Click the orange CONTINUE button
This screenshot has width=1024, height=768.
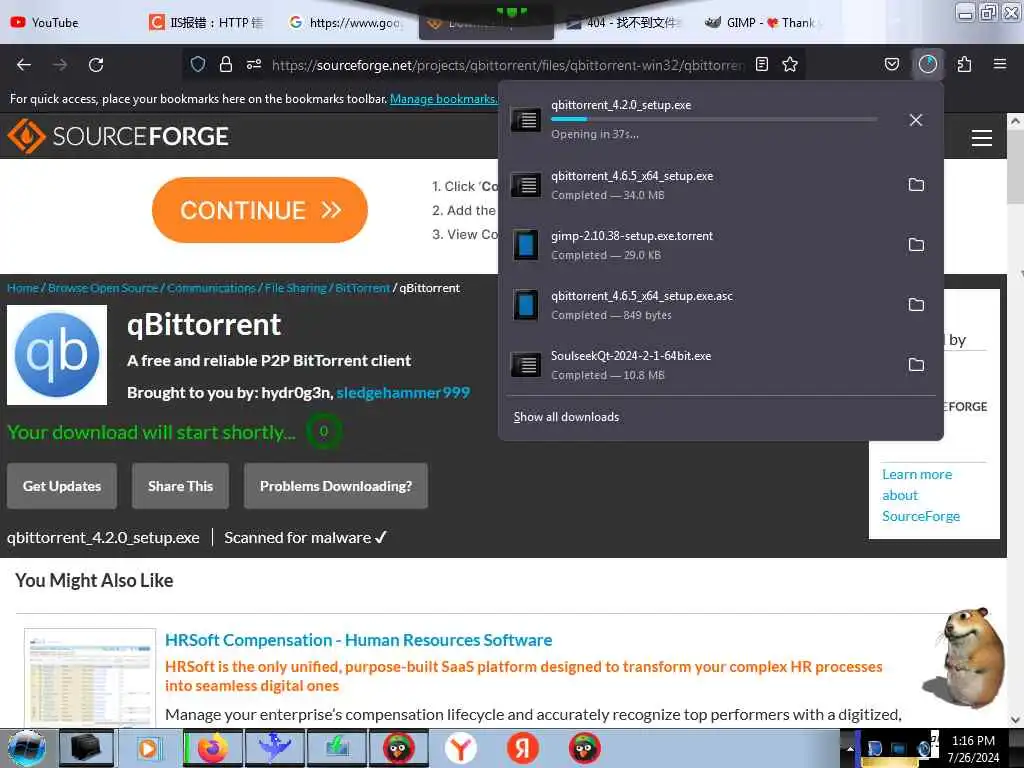(260, 210)
